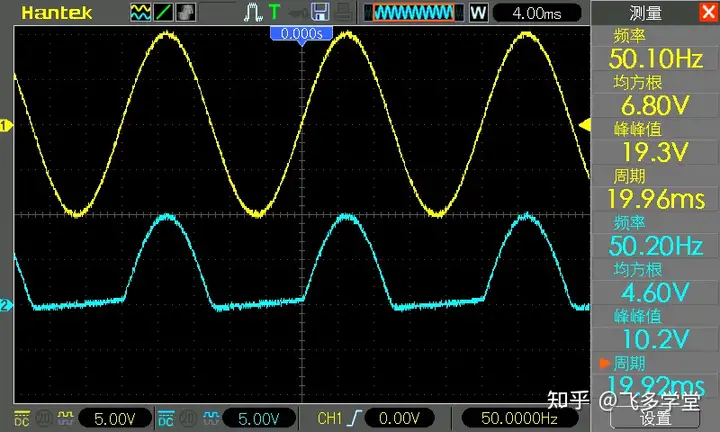The image size is (720, 432).
Task: Select the cyan 峰峰值 10.2V measurement
Action: point(655,330)
